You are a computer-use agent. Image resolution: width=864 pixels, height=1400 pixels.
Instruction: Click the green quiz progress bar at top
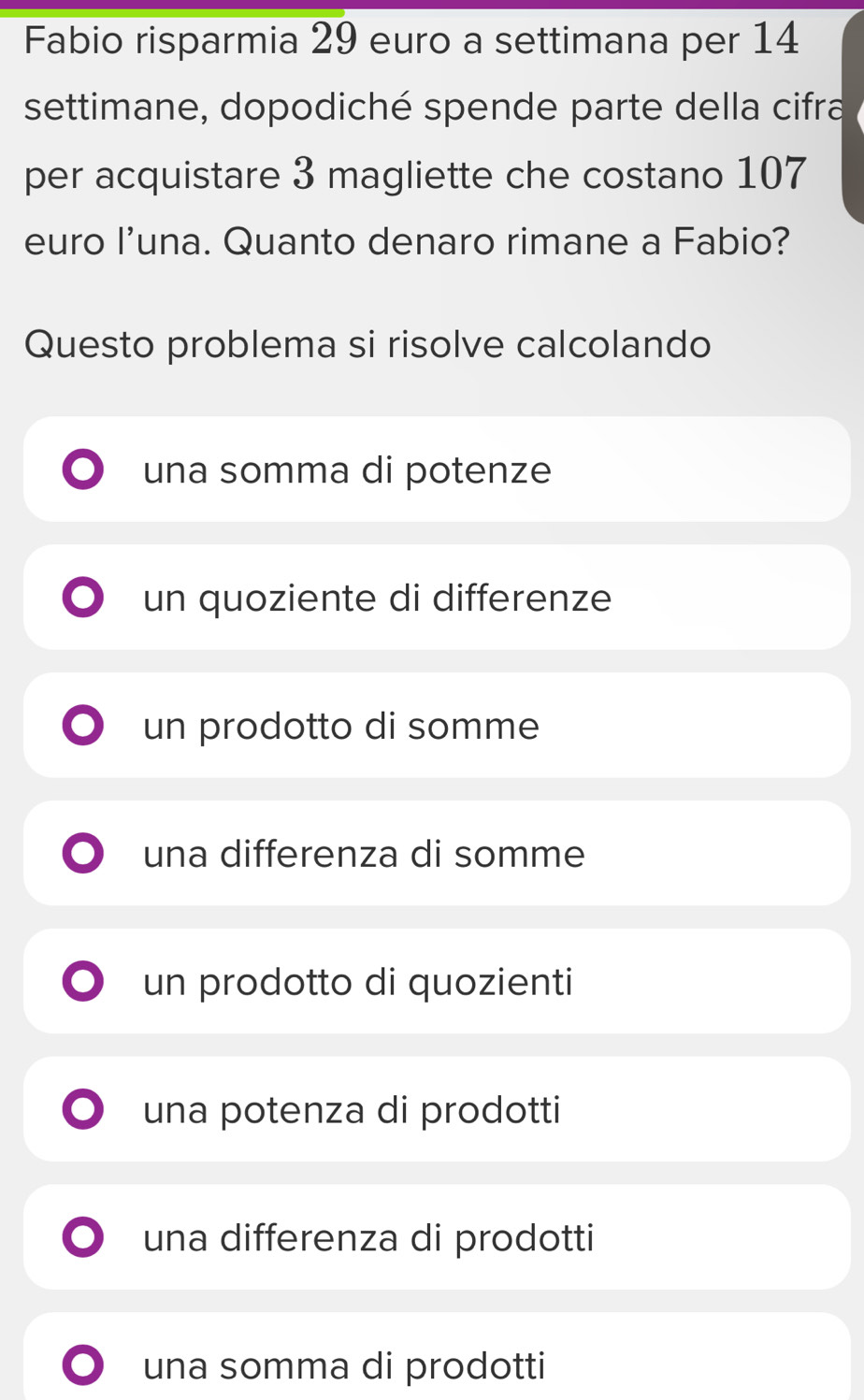pos(173,11)
